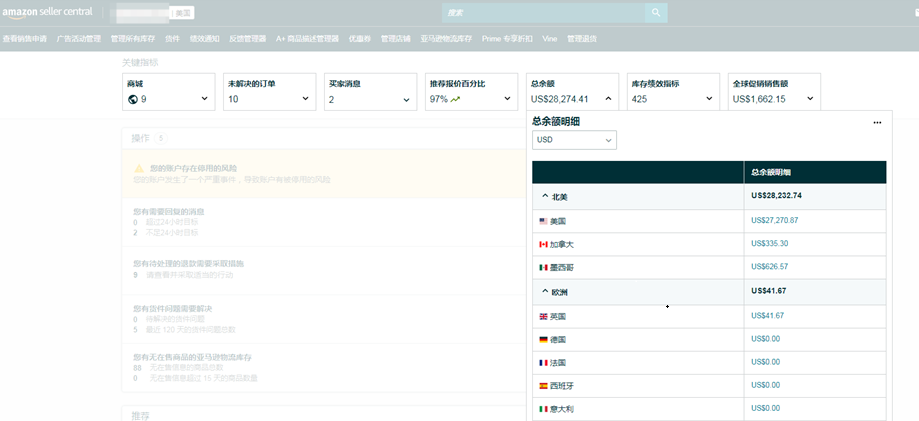This screenshot has height=421, width=919.
Task: Open the USD currency dropdown
Action: 574,140
